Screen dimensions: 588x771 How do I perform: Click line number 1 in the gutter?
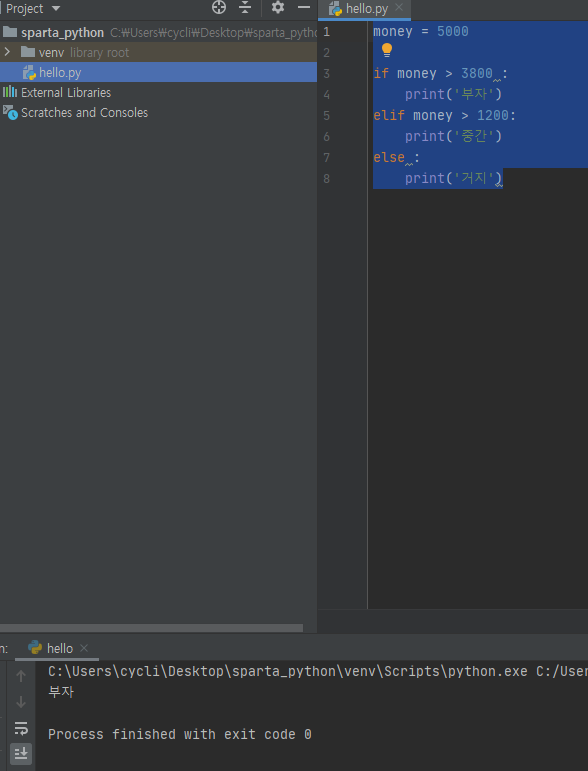[326, 32]
